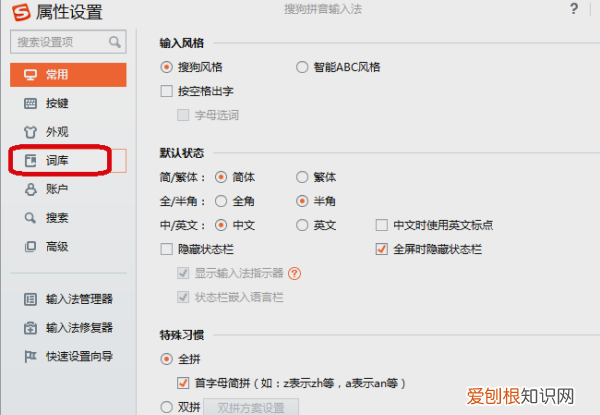Select 中文 radio button

click(x=221, y=225)
